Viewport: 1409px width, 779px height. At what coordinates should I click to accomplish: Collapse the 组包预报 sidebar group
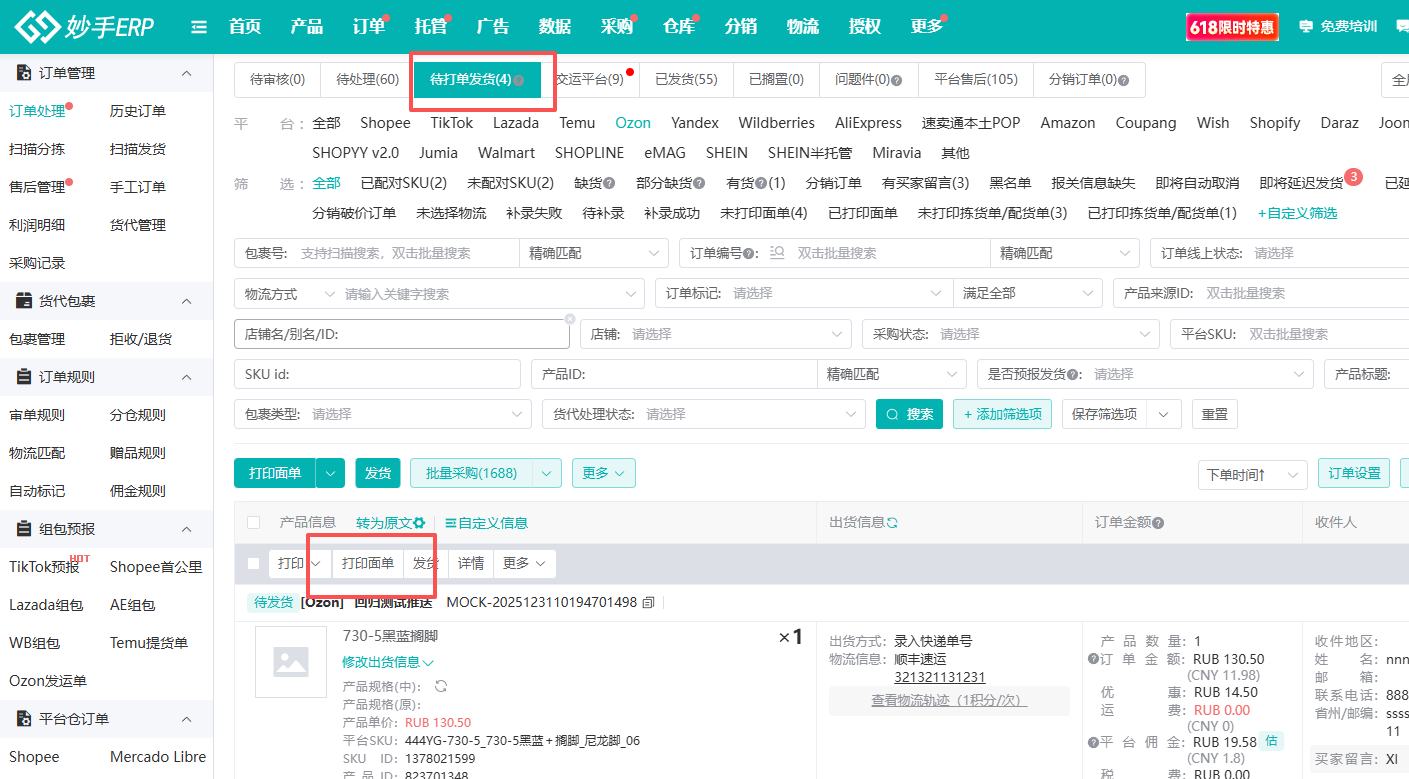pos(186,529)
